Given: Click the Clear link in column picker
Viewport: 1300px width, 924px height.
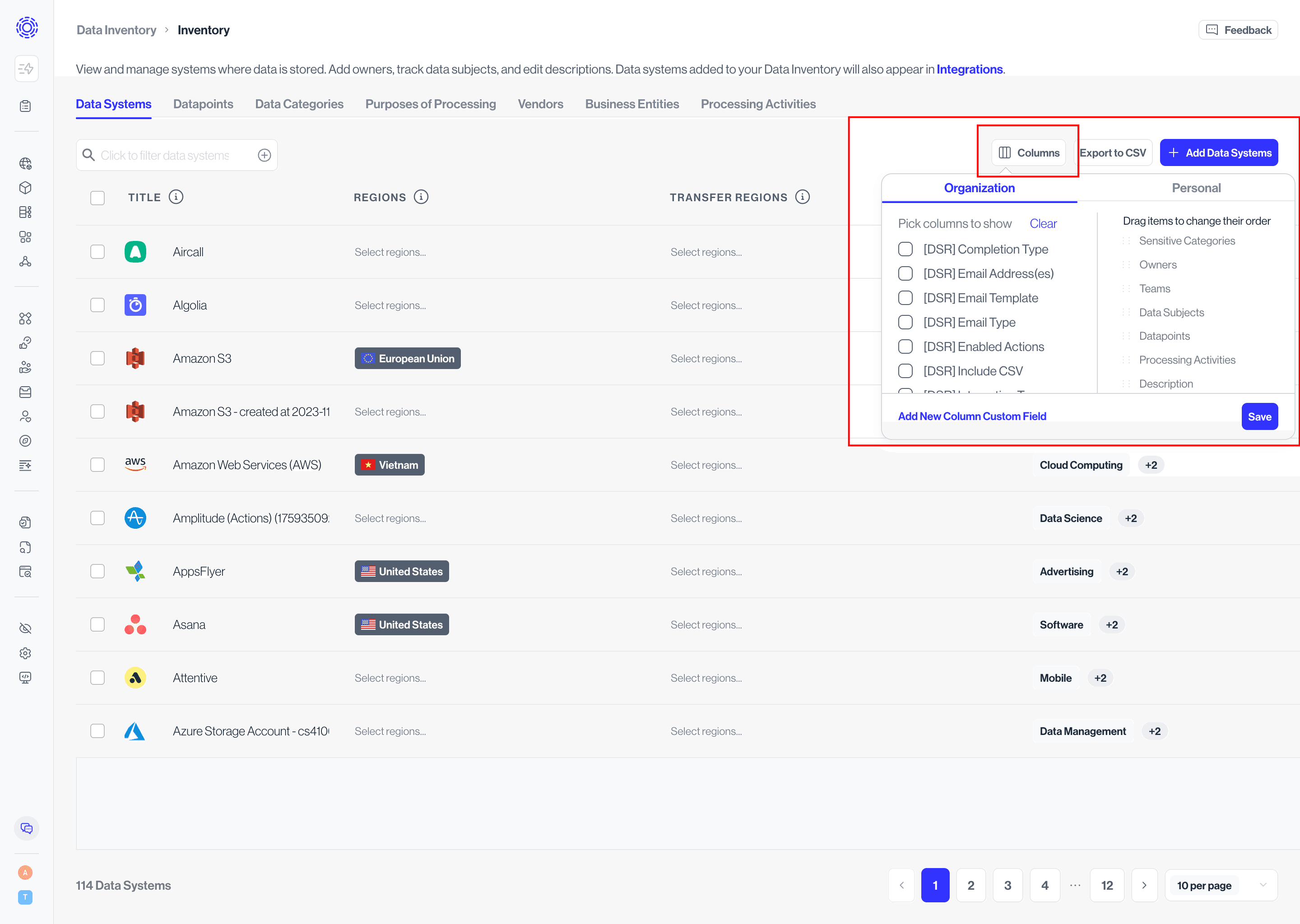Looking at the screenshot, I should (x=1043, y=224).
